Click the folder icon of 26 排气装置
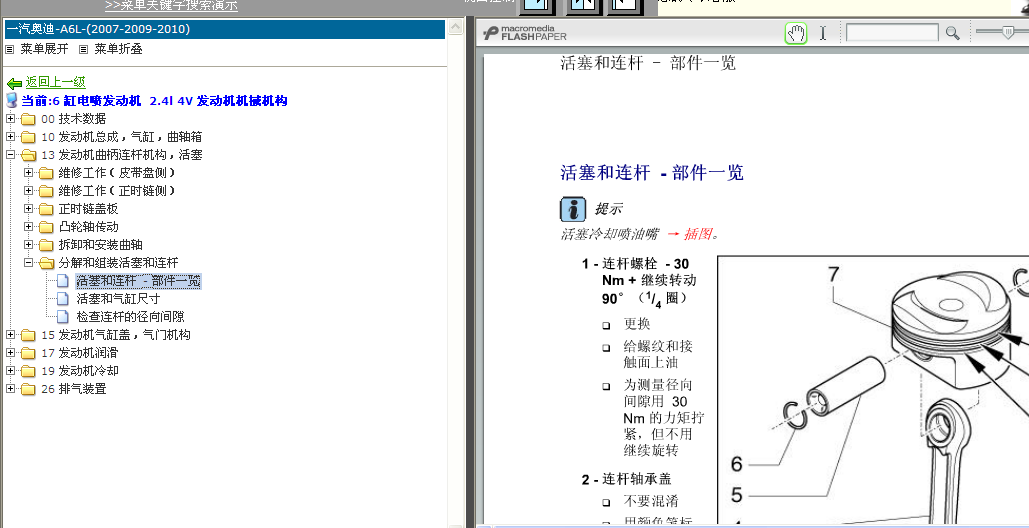This screenshot has height=528, width=1029. pos(28,389)
